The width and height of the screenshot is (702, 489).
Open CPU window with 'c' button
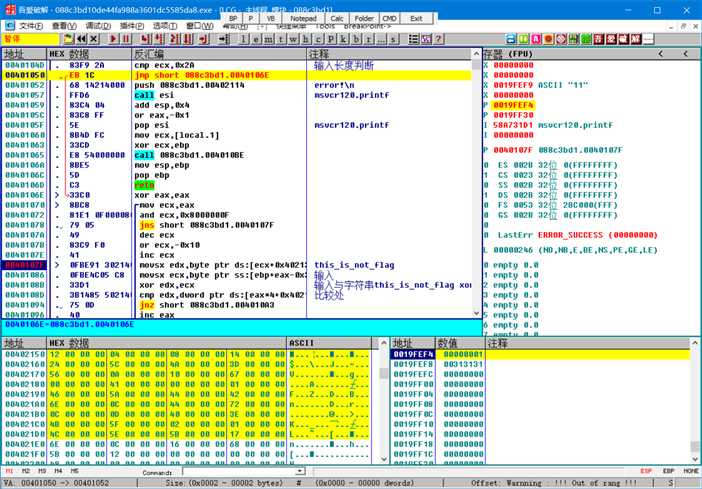318,39
